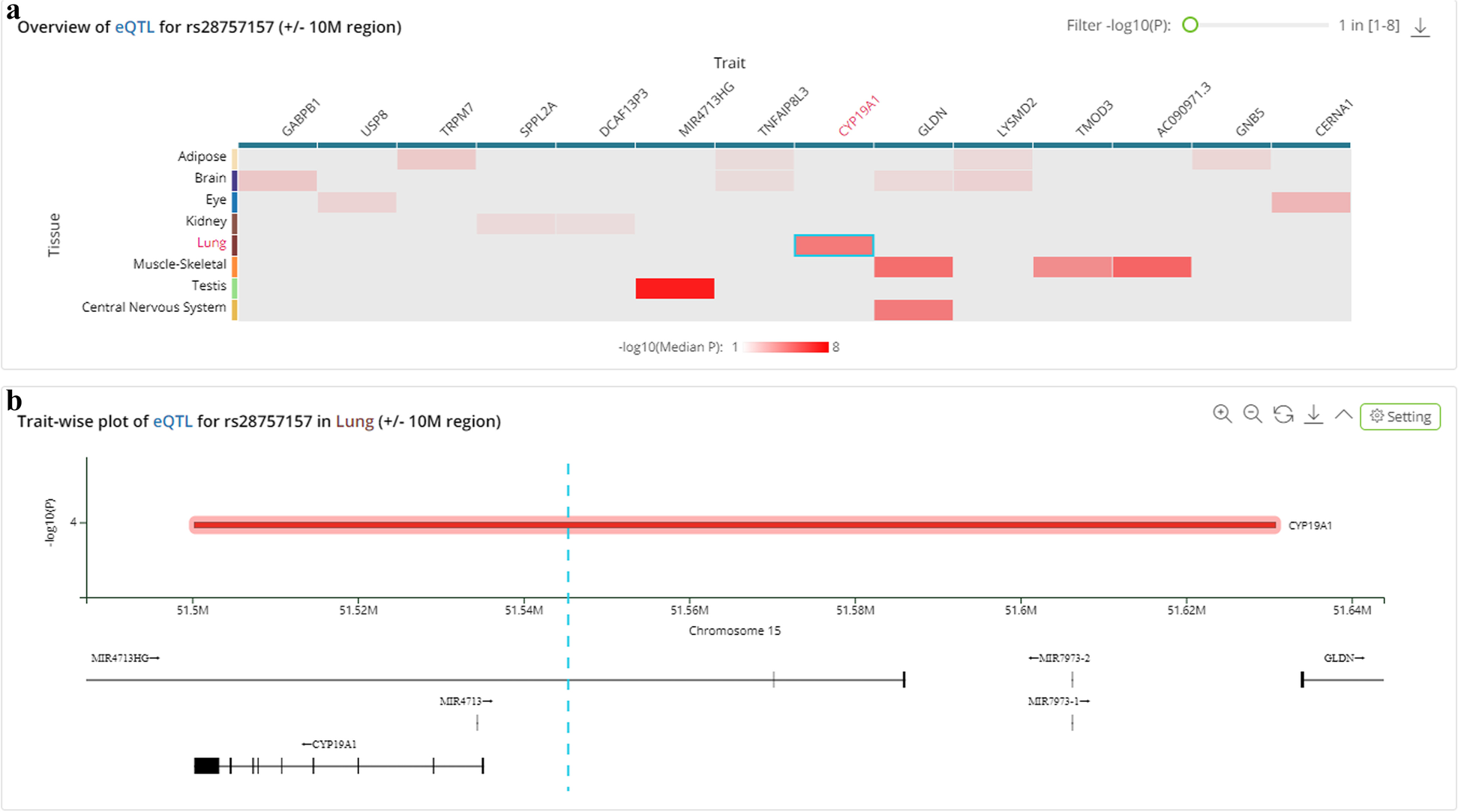Viewport: 1458px width, 812px height.
Task: Click the TMOD3 trait column label
Action: tap(1093, 118)
